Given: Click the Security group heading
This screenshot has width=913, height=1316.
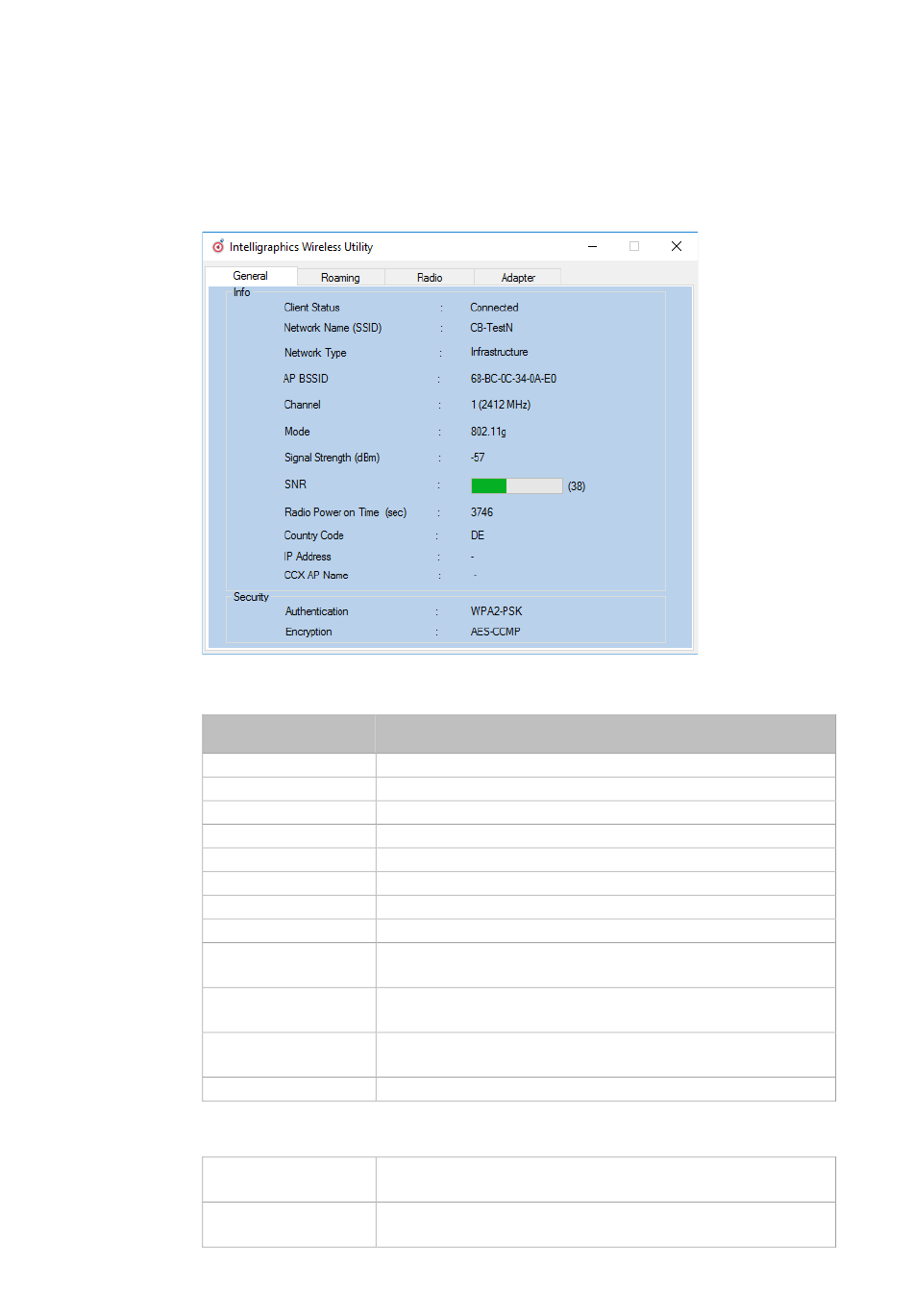Looking at the screenshot, I should click(251, 597).
